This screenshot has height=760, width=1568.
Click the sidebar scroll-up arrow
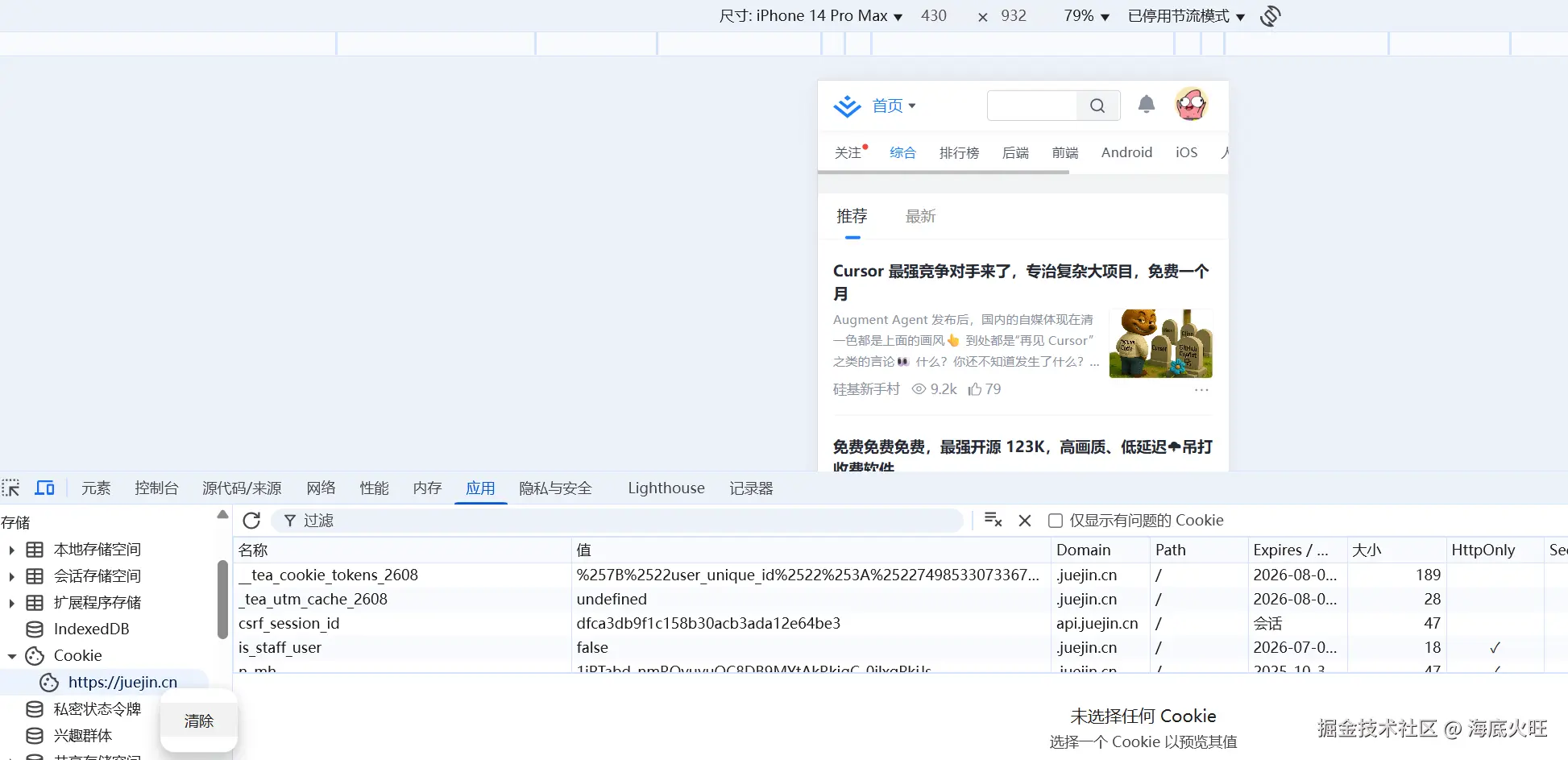[223, 515]
